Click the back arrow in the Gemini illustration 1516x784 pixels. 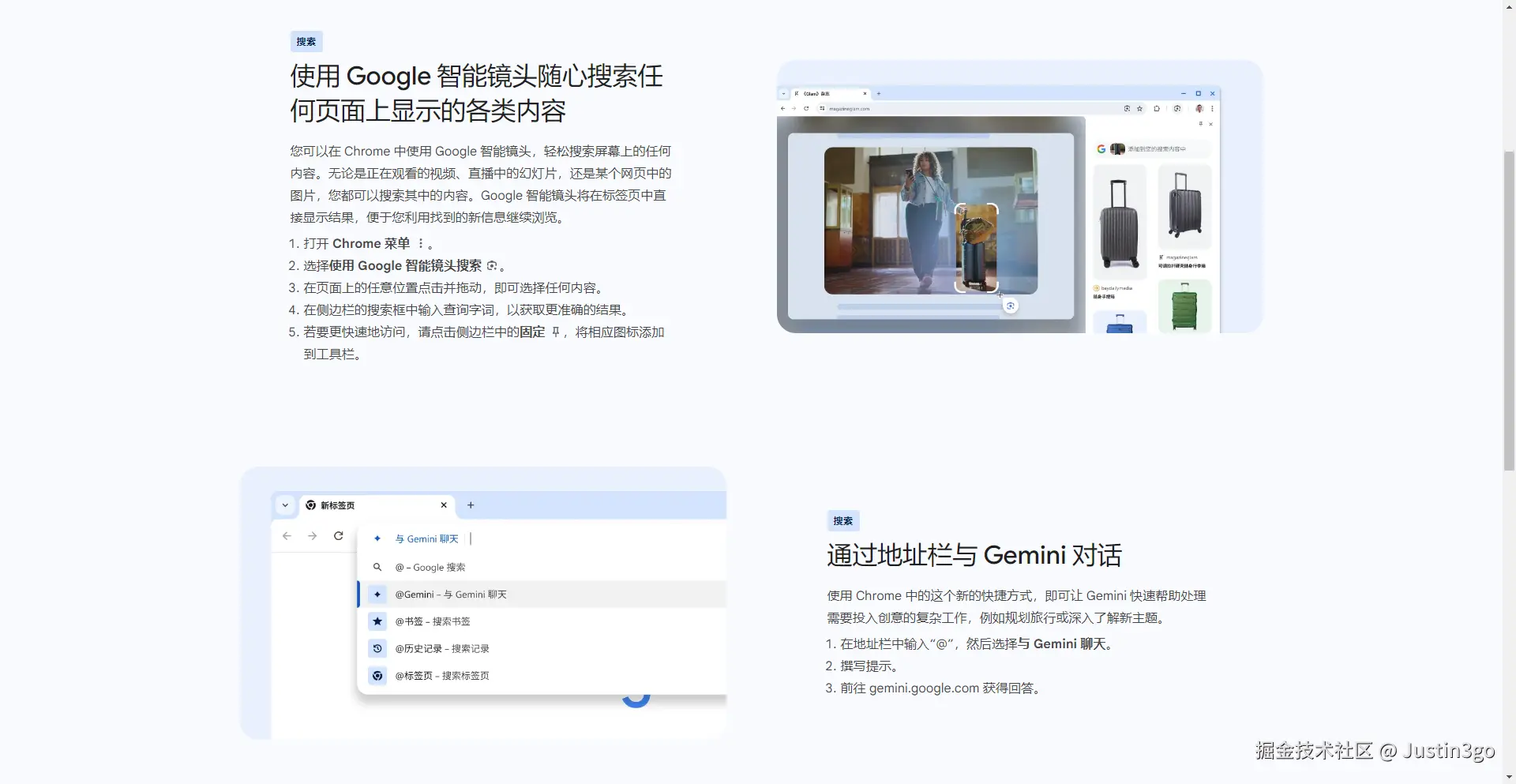click(287, 536)
